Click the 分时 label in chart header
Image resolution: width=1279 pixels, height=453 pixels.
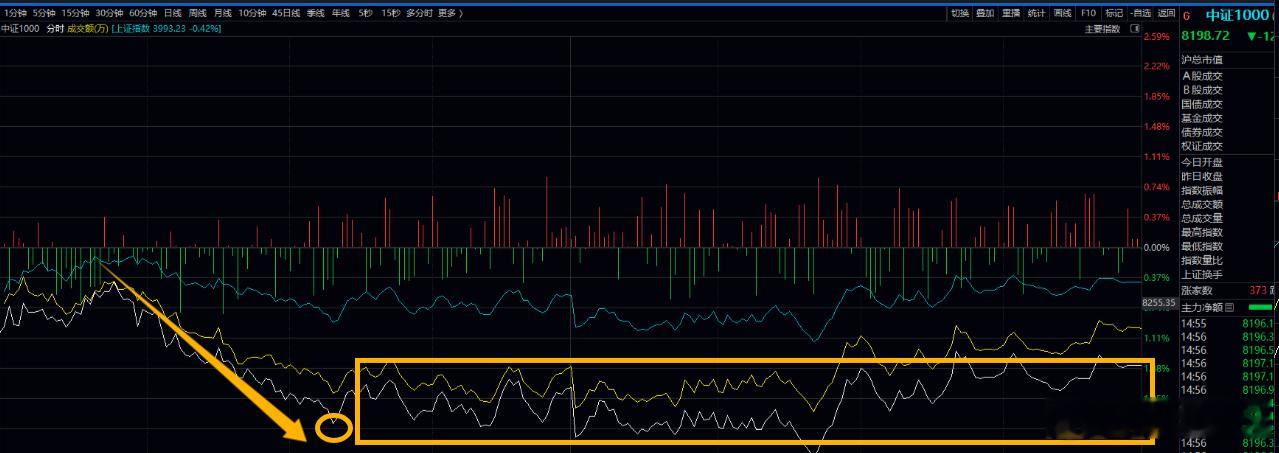pyautogui.click(x=55, y=28)
